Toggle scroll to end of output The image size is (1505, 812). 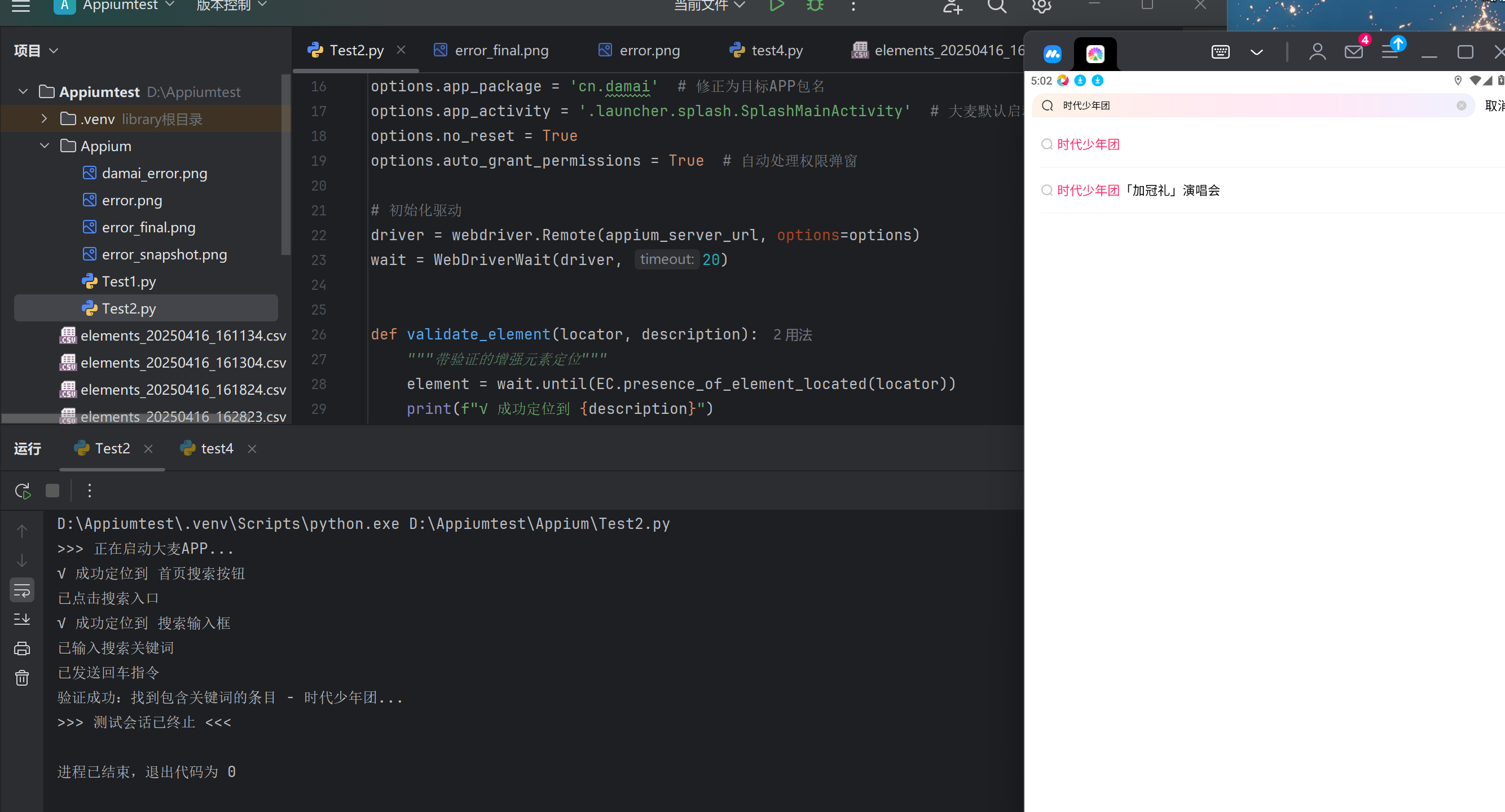click(x=22, y=619)
